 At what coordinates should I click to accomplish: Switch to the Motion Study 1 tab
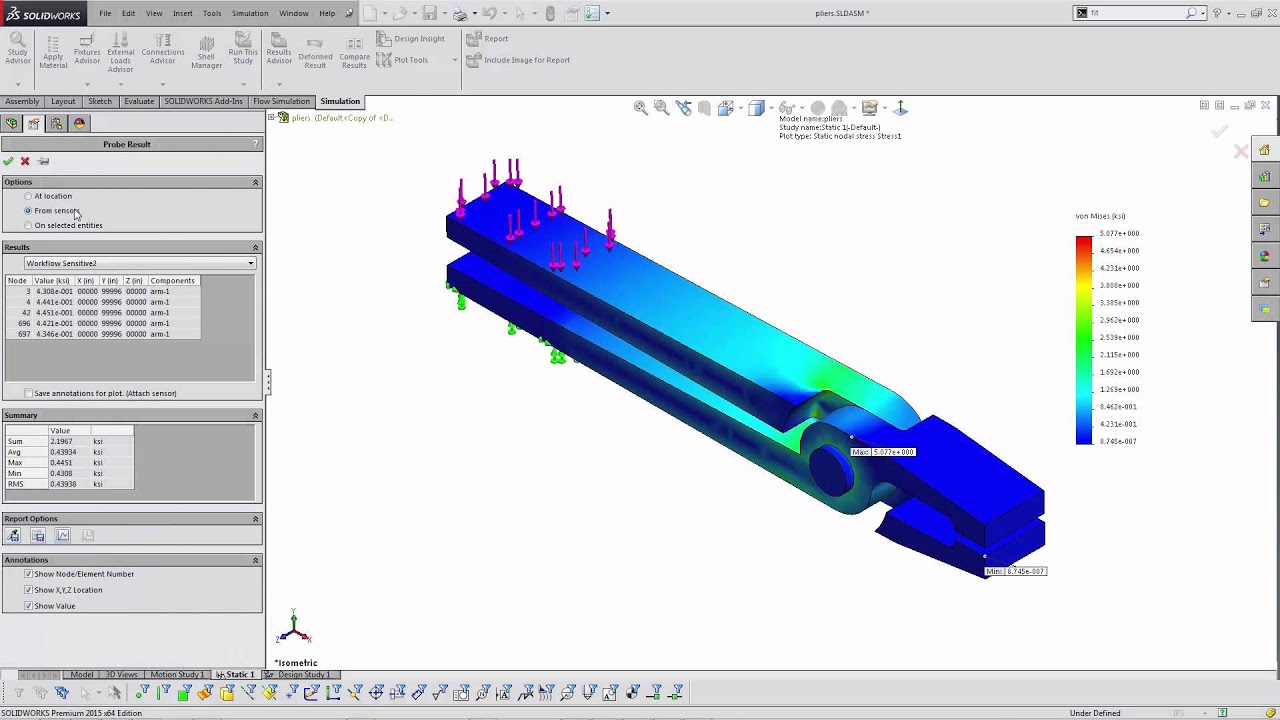(176, 675)
